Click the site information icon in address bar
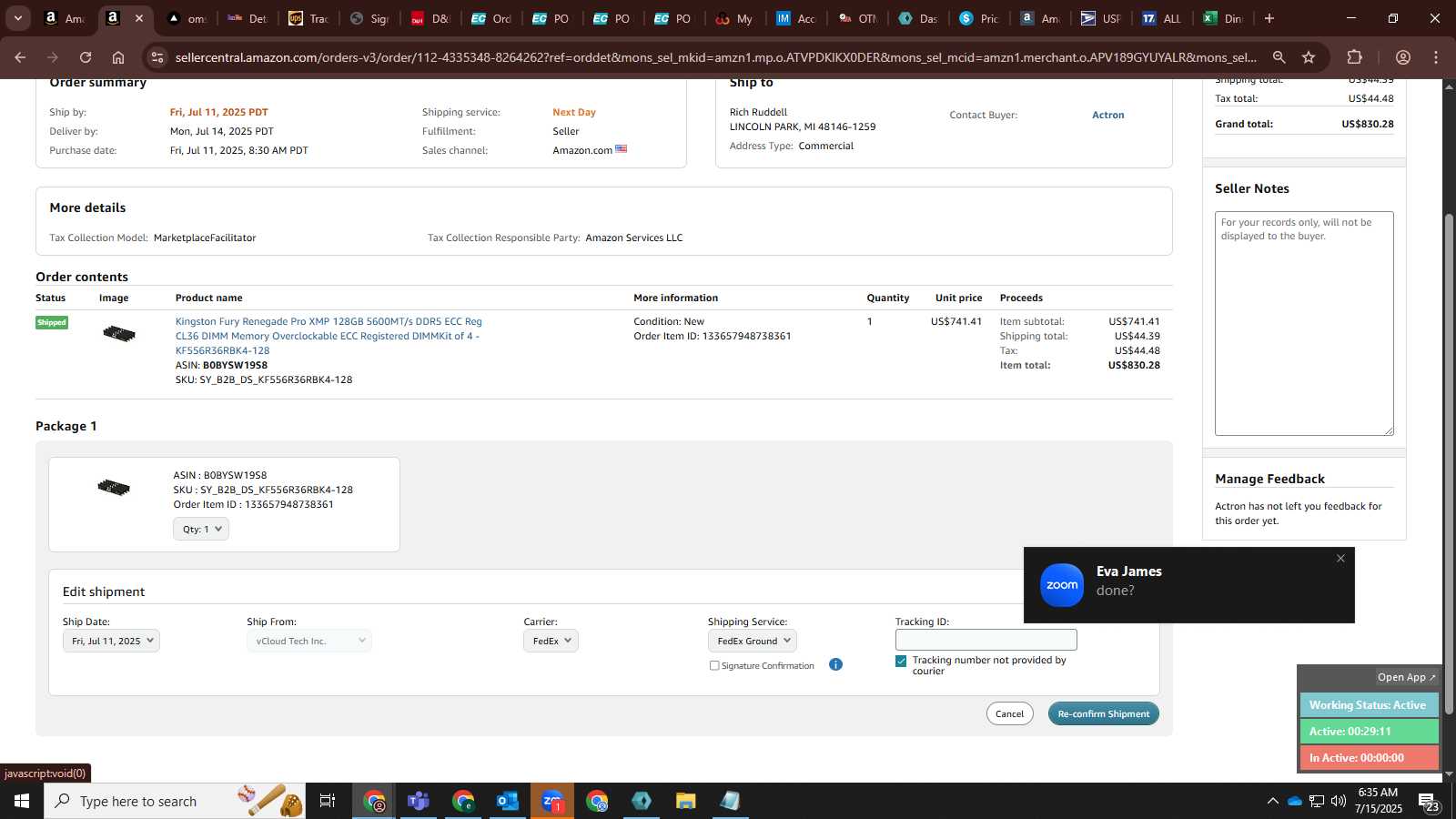1456x819 pixels. point(157,57)
